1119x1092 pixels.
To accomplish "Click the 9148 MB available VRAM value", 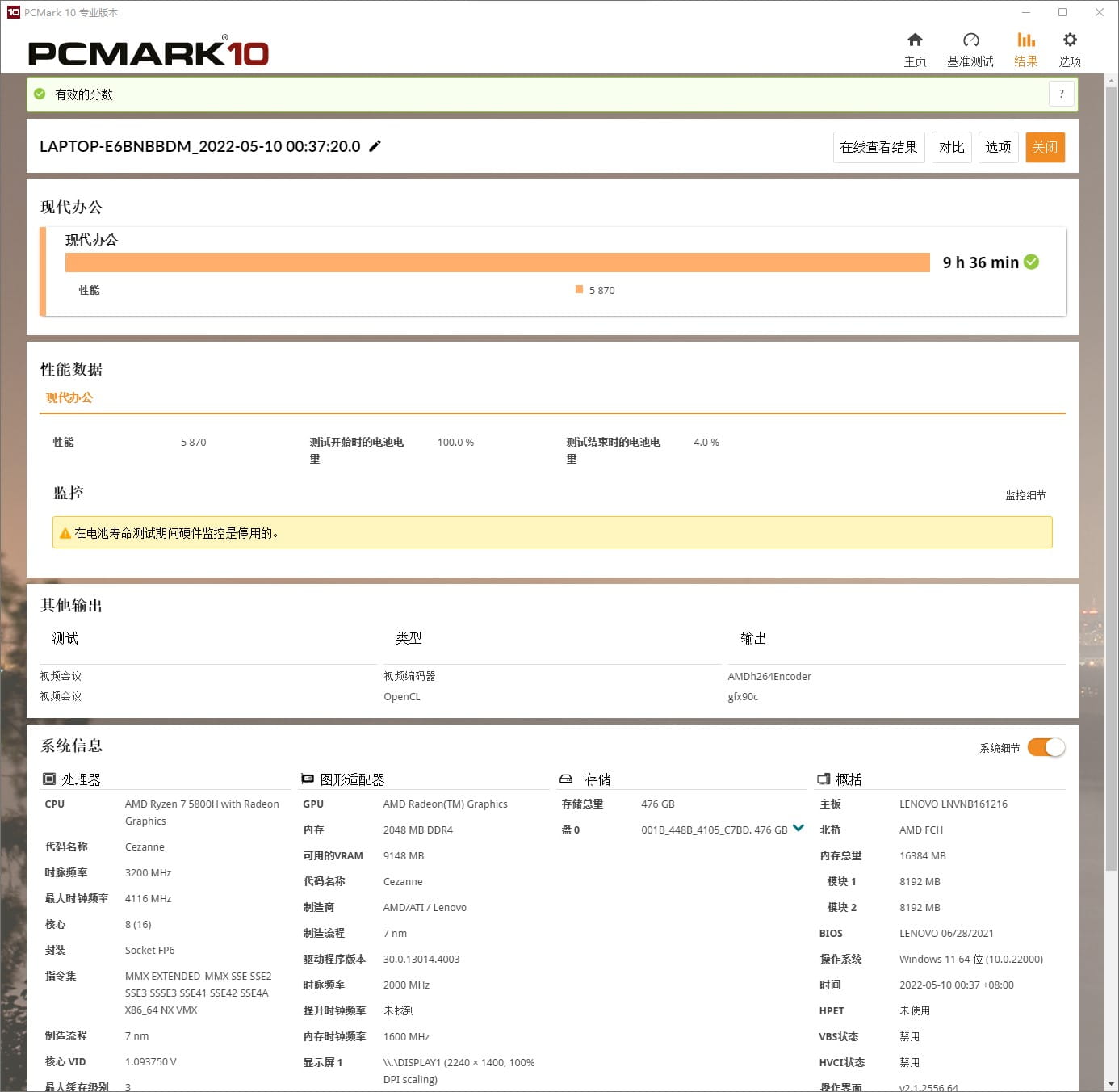I will pos(404,855).
